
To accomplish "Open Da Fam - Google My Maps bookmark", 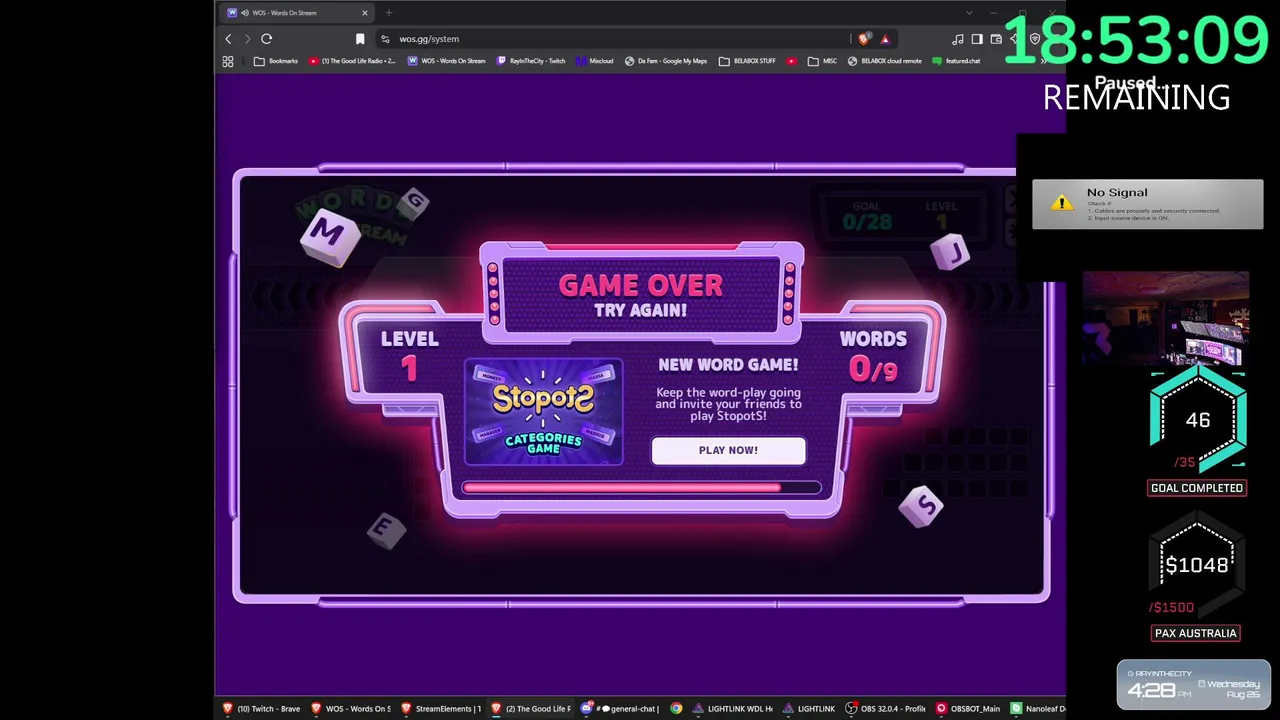I will point(666,61).
